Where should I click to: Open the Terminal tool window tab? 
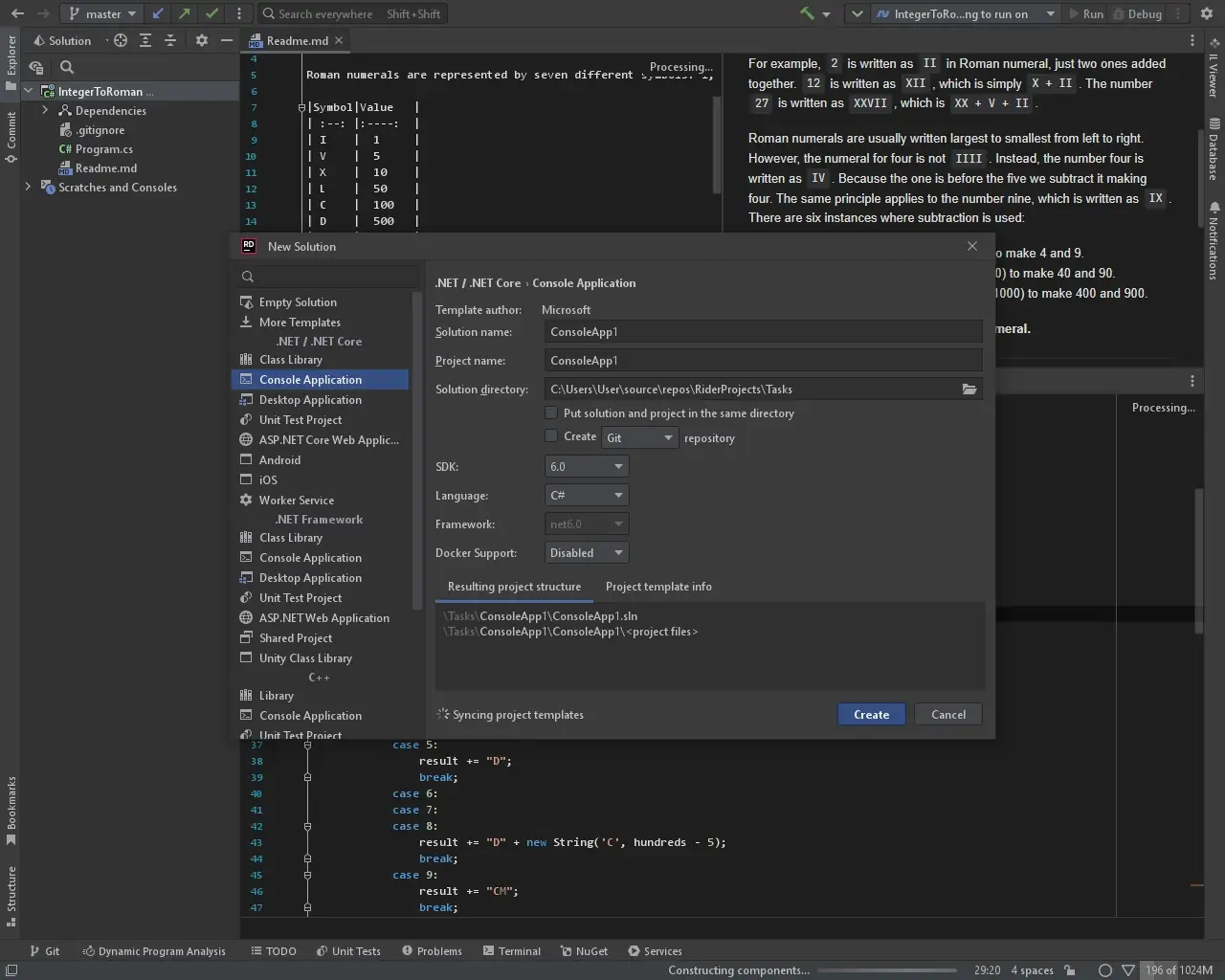[x=512, y=951]
